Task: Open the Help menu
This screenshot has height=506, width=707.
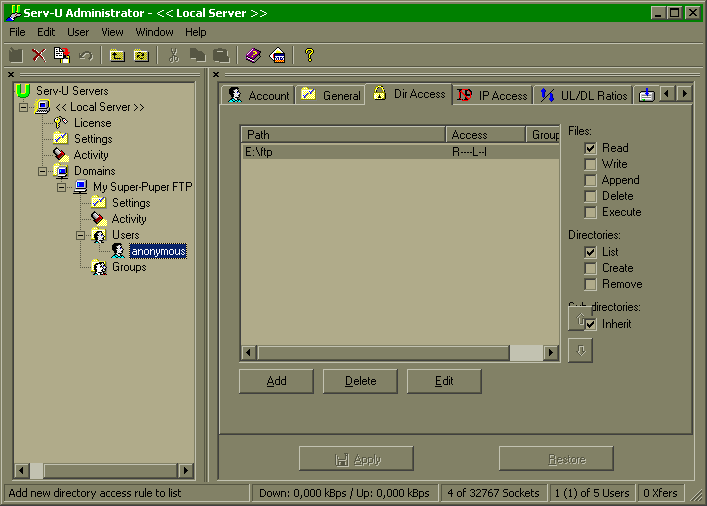Action: click(x=196, y=32)
